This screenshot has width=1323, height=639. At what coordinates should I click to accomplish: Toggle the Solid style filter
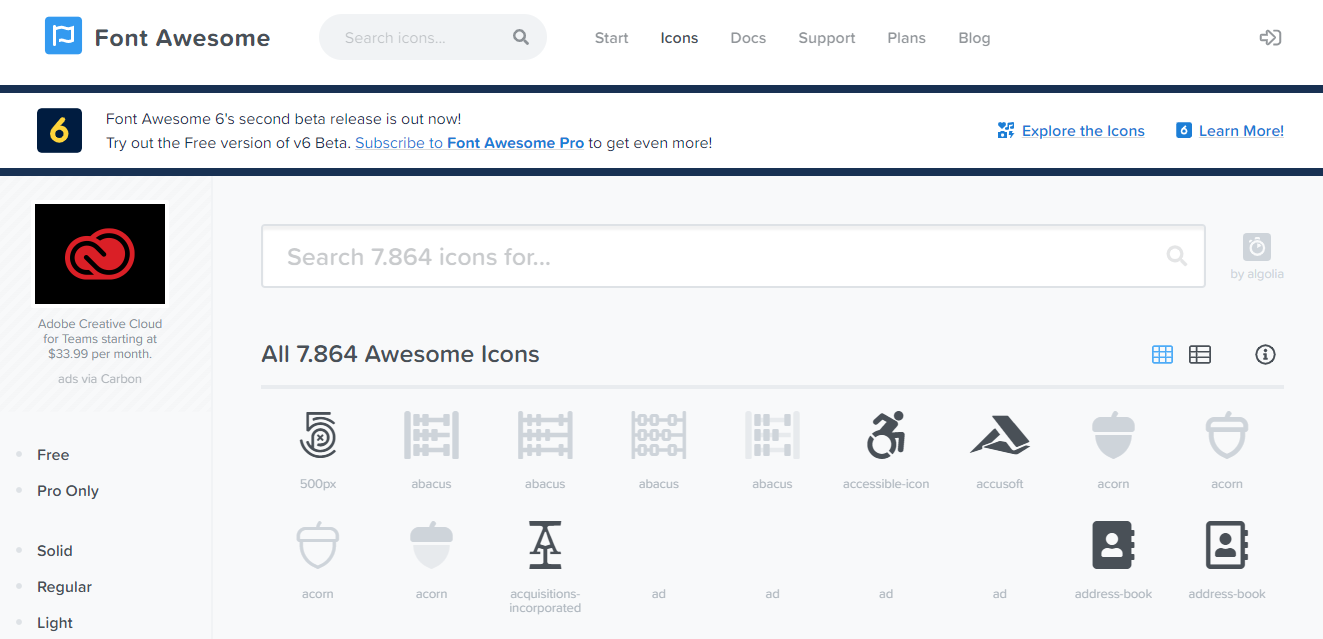(x=54, y=550)
